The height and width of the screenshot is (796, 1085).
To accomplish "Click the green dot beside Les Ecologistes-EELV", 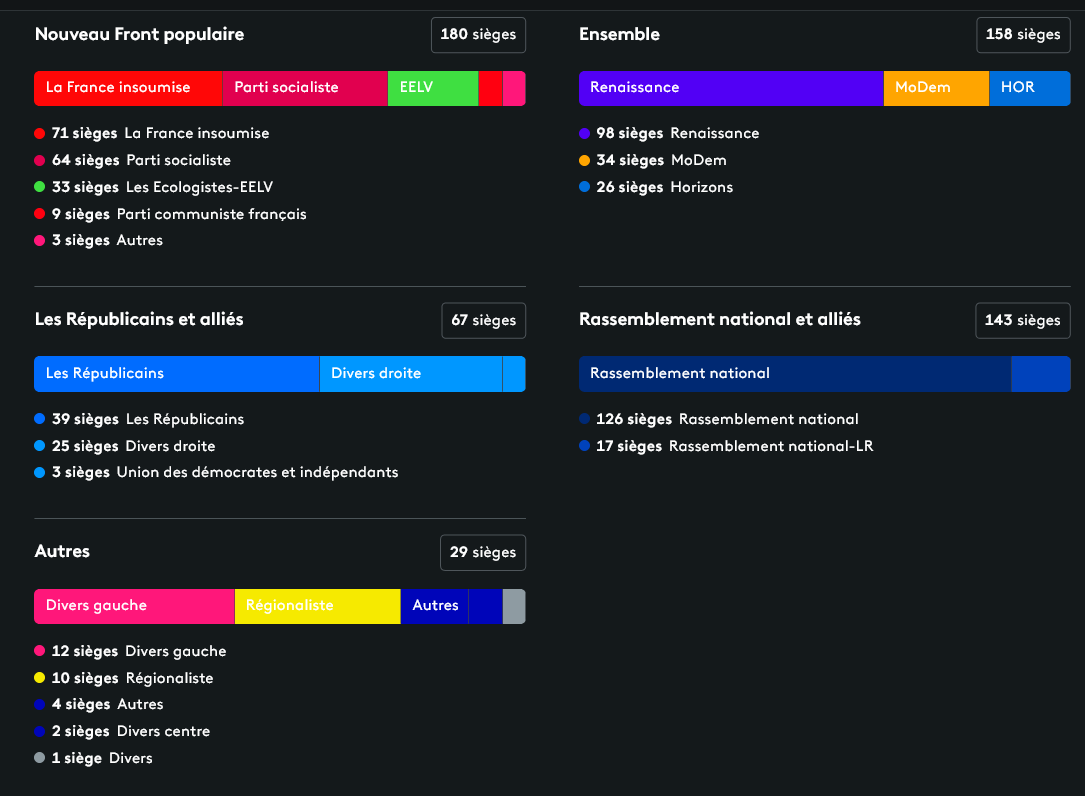I will pos(40,187).
